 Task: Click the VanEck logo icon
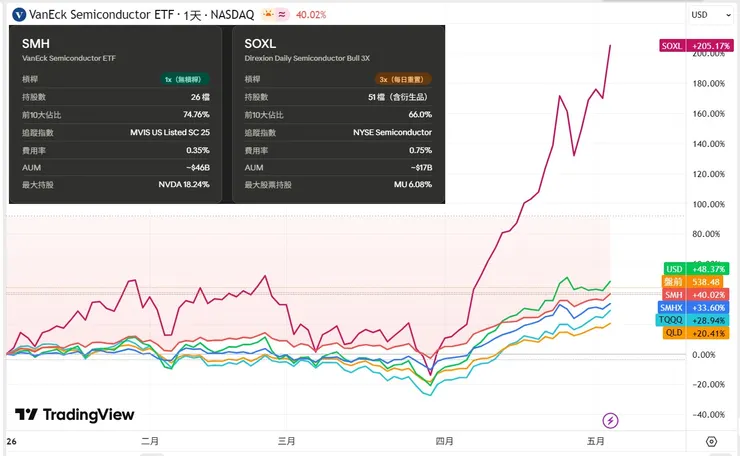point(19,15)
